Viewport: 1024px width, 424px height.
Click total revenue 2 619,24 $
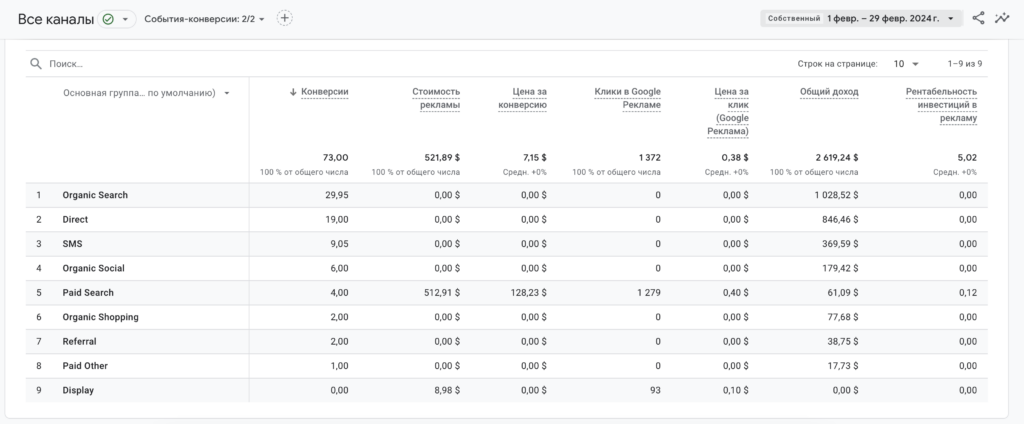(x=837, y=157)
